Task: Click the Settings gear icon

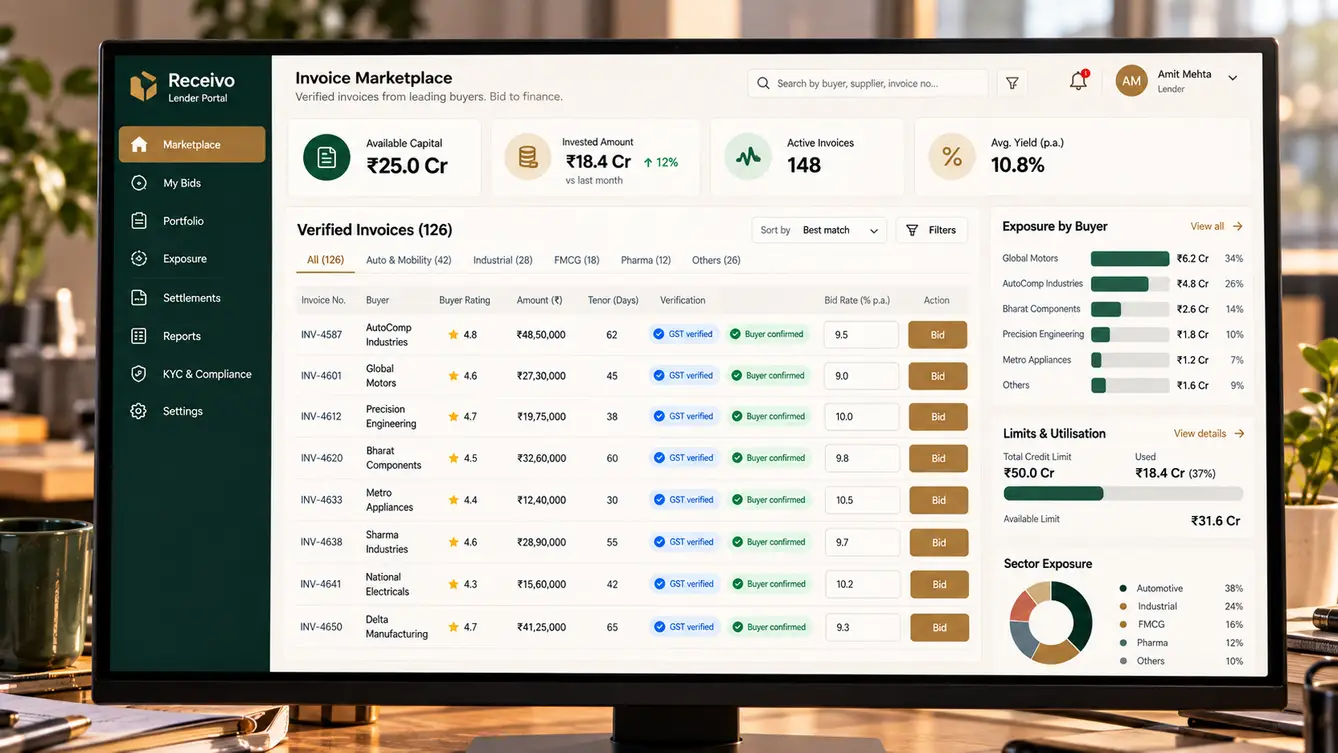Action: [x=139, y=411]
